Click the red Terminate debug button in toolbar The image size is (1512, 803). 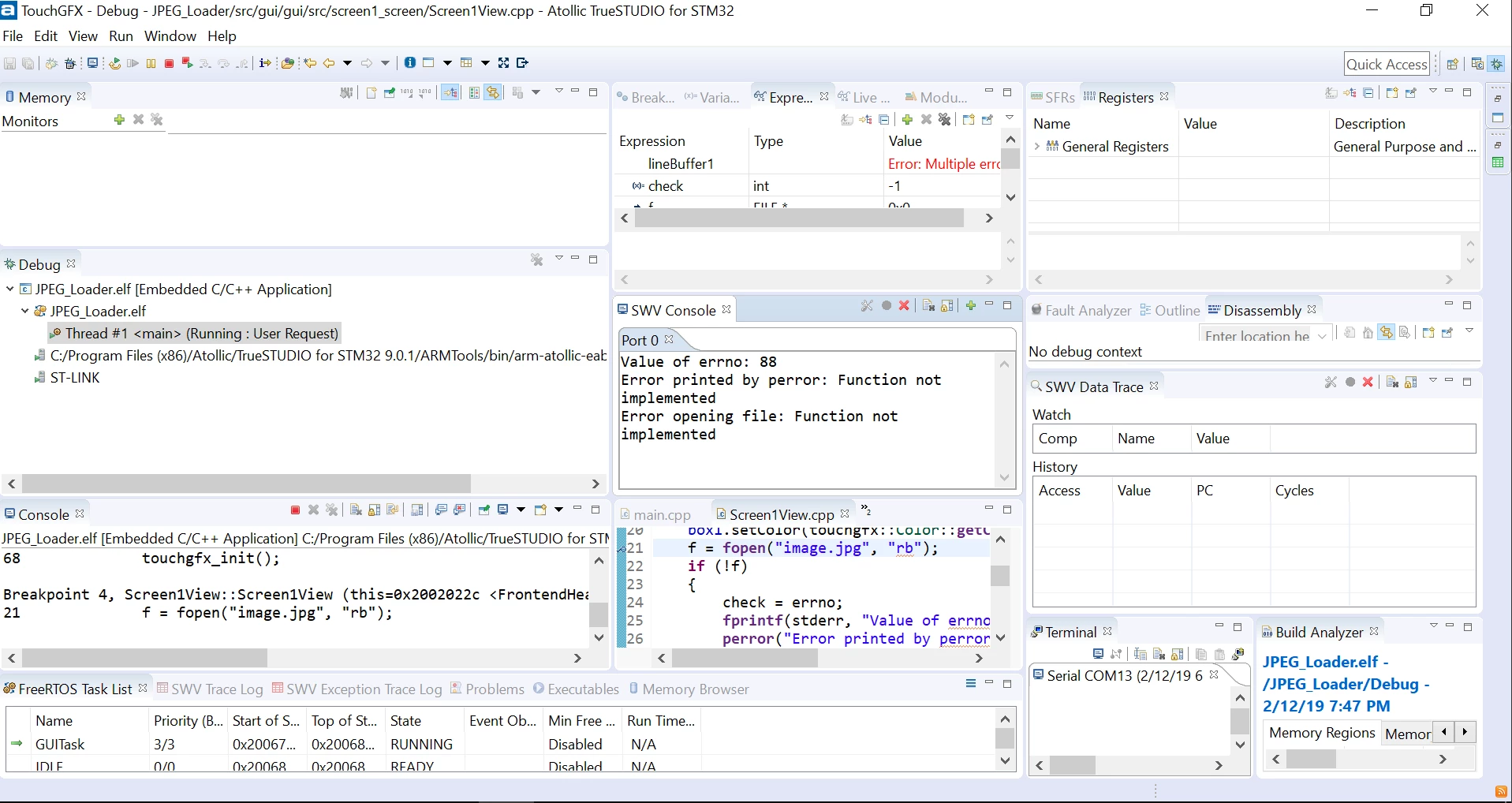click(169, 63)
